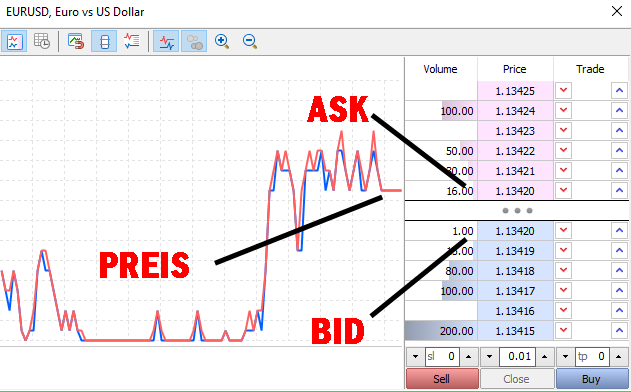
Task: Select price 1.13417 cell
Action: 516,291
